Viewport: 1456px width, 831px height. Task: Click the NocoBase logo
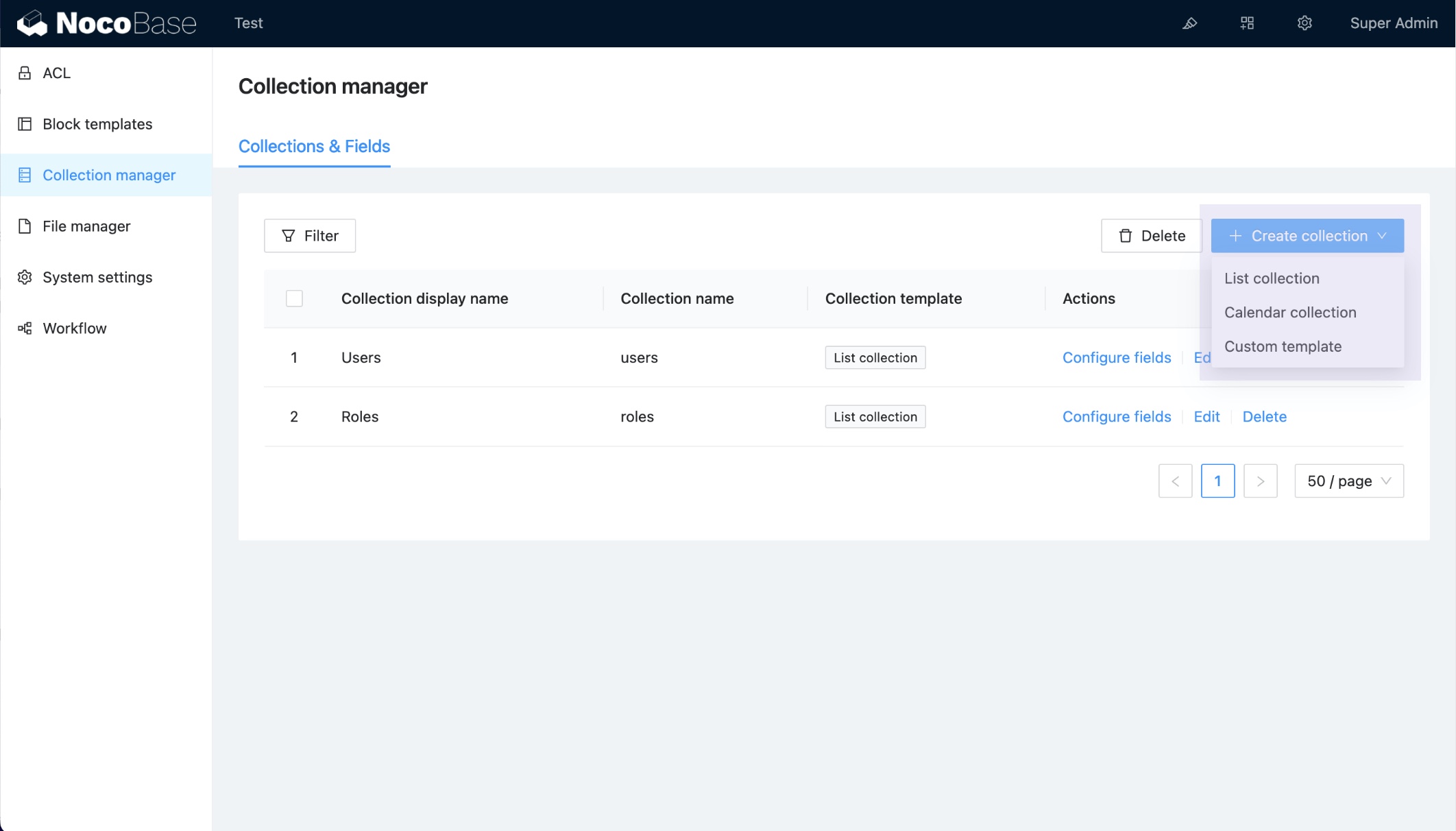click(107, 23)
